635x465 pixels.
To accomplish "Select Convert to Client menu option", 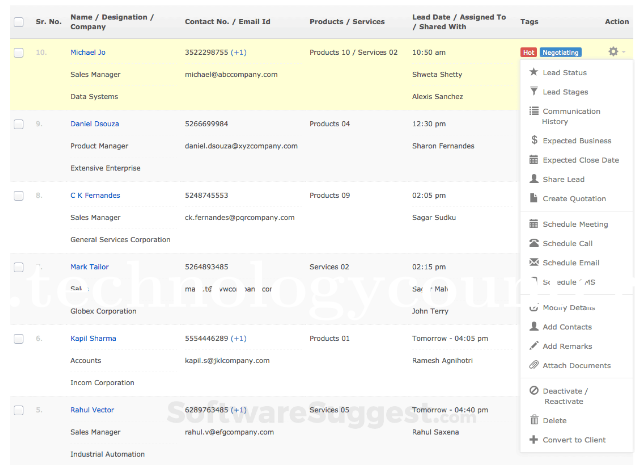I will click(x=574, y=440).
